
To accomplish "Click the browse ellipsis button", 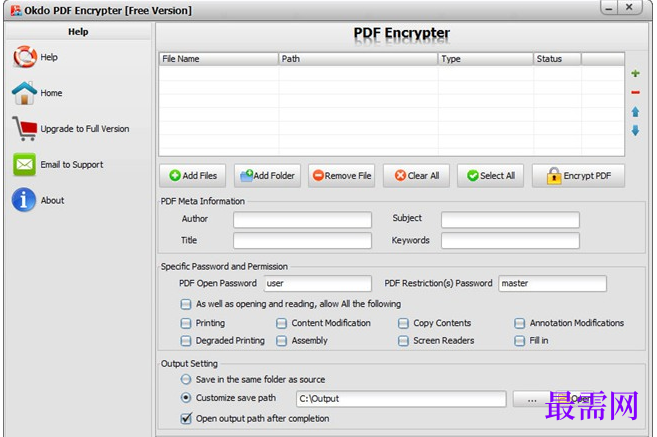I will (x=532, y=399).
